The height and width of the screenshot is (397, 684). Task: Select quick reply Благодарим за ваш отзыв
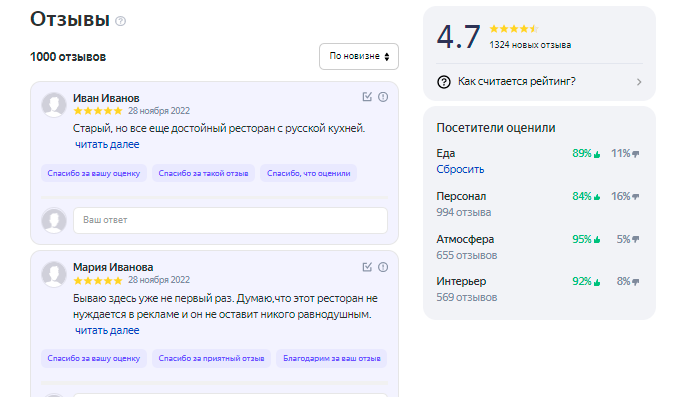click(x=332, y=358)
